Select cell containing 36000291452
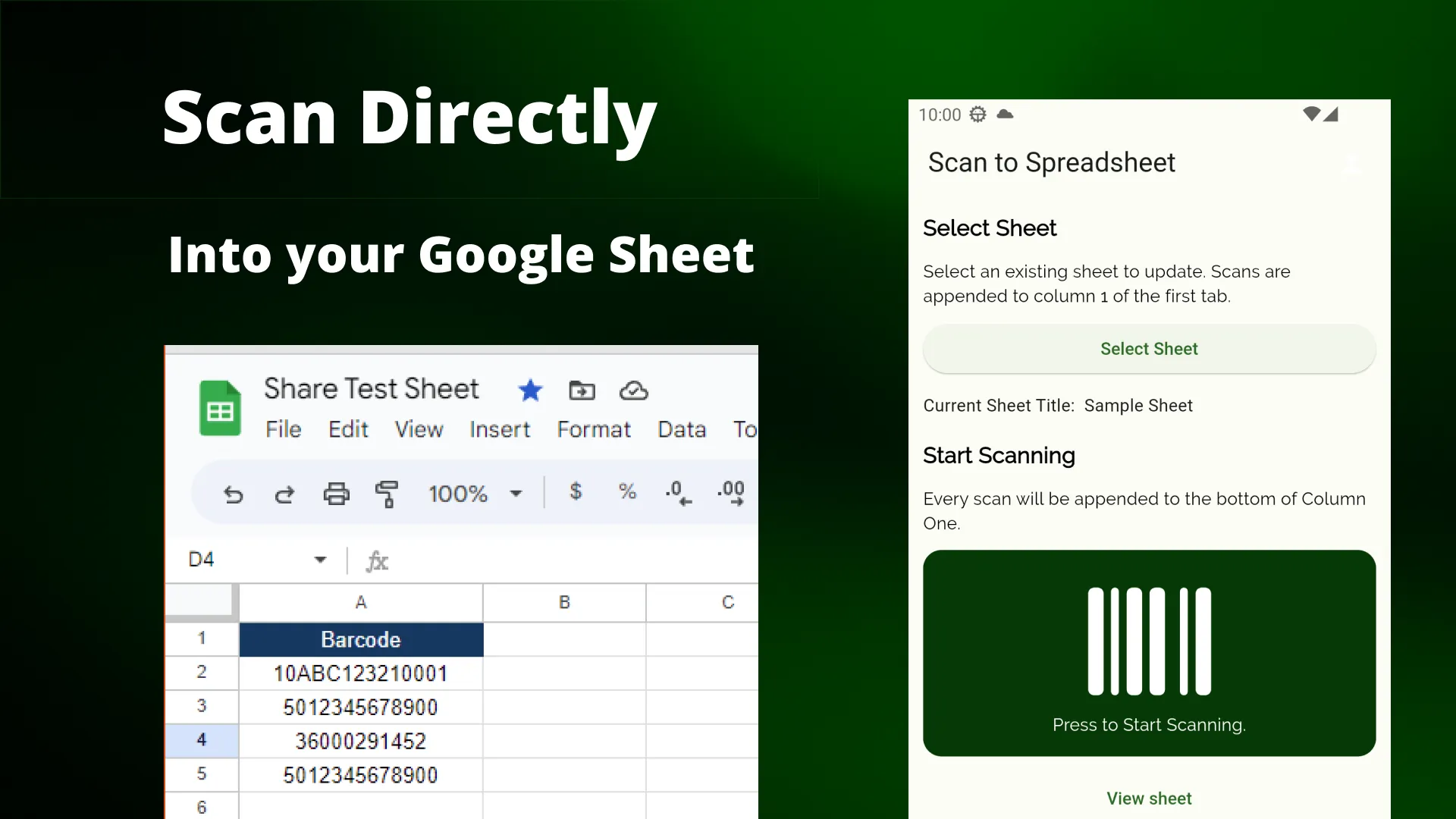The height and width of the screenshot is (819, 1456). [361, 741]
